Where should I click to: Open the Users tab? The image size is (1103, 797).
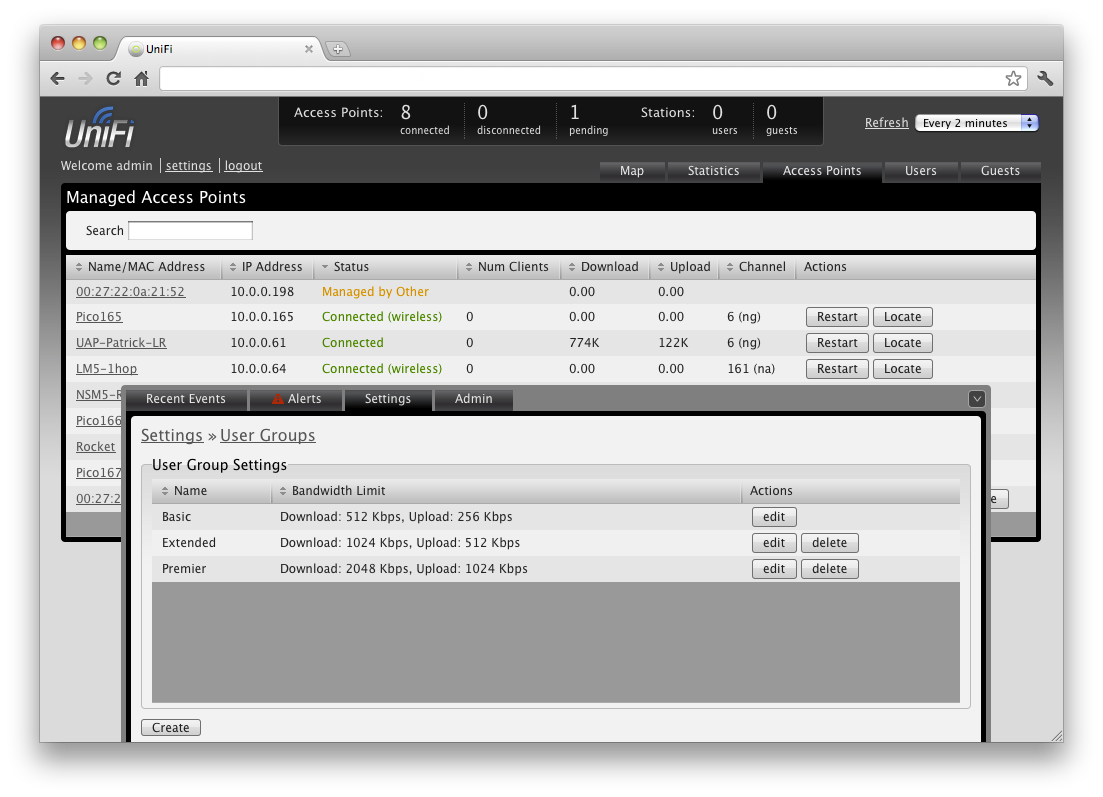(x=920, y=171)
